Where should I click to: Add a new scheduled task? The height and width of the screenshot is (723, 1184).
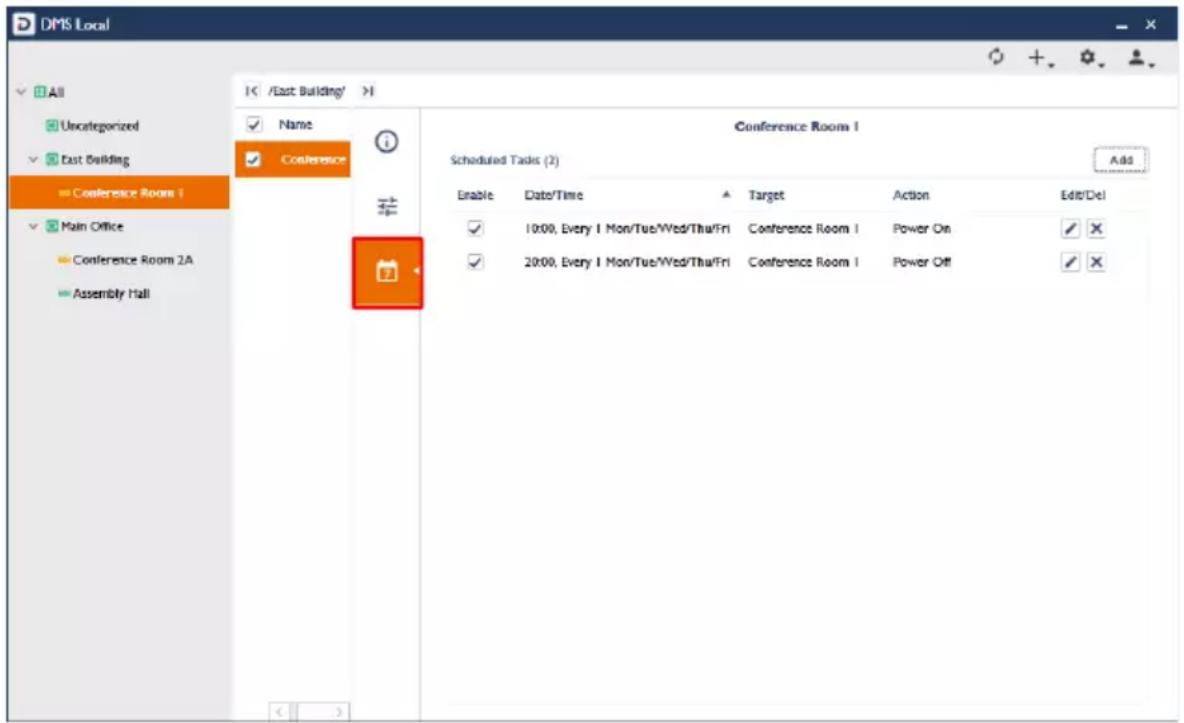[x=1121, y=159]
